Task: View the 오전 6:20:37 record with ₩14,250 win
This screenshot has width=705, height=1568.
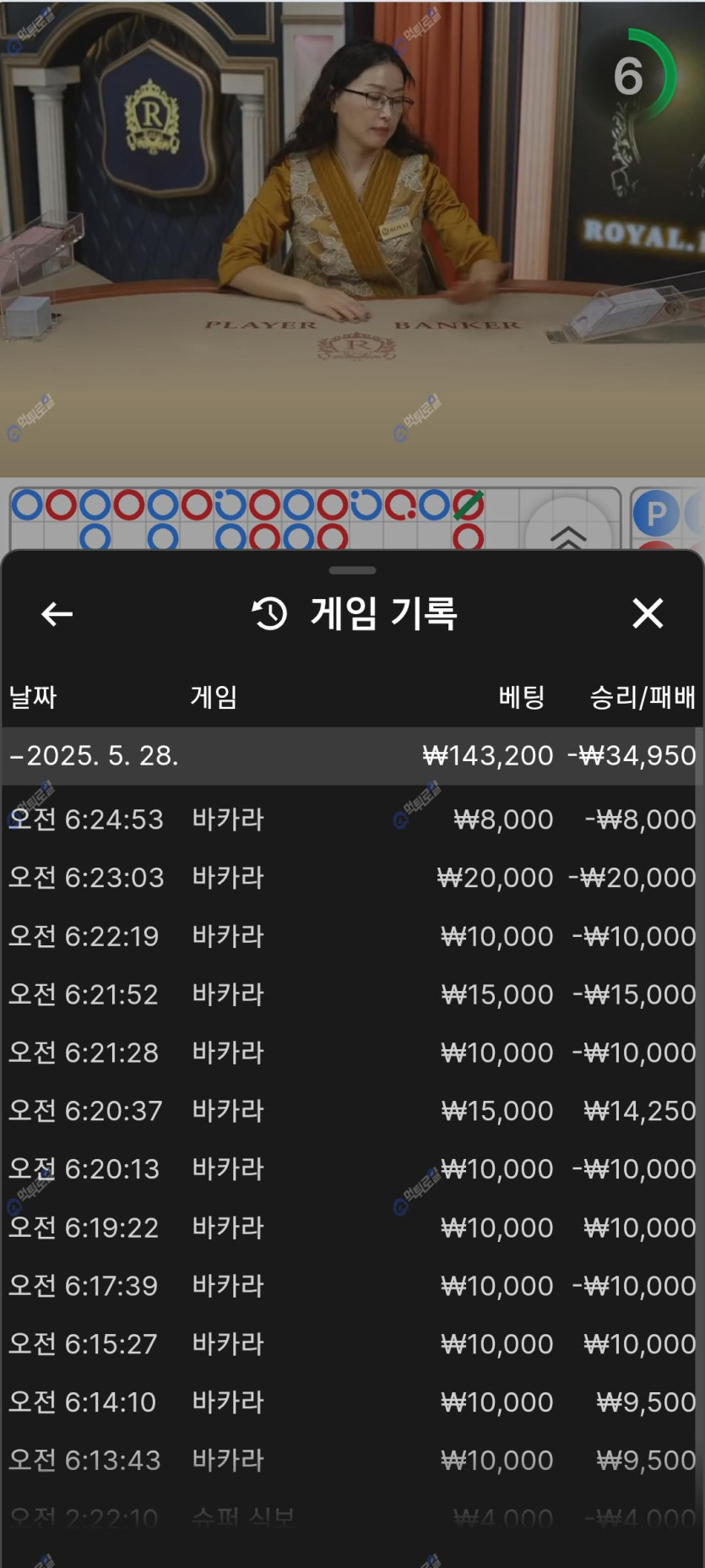Action: (x=352, y=1110)
